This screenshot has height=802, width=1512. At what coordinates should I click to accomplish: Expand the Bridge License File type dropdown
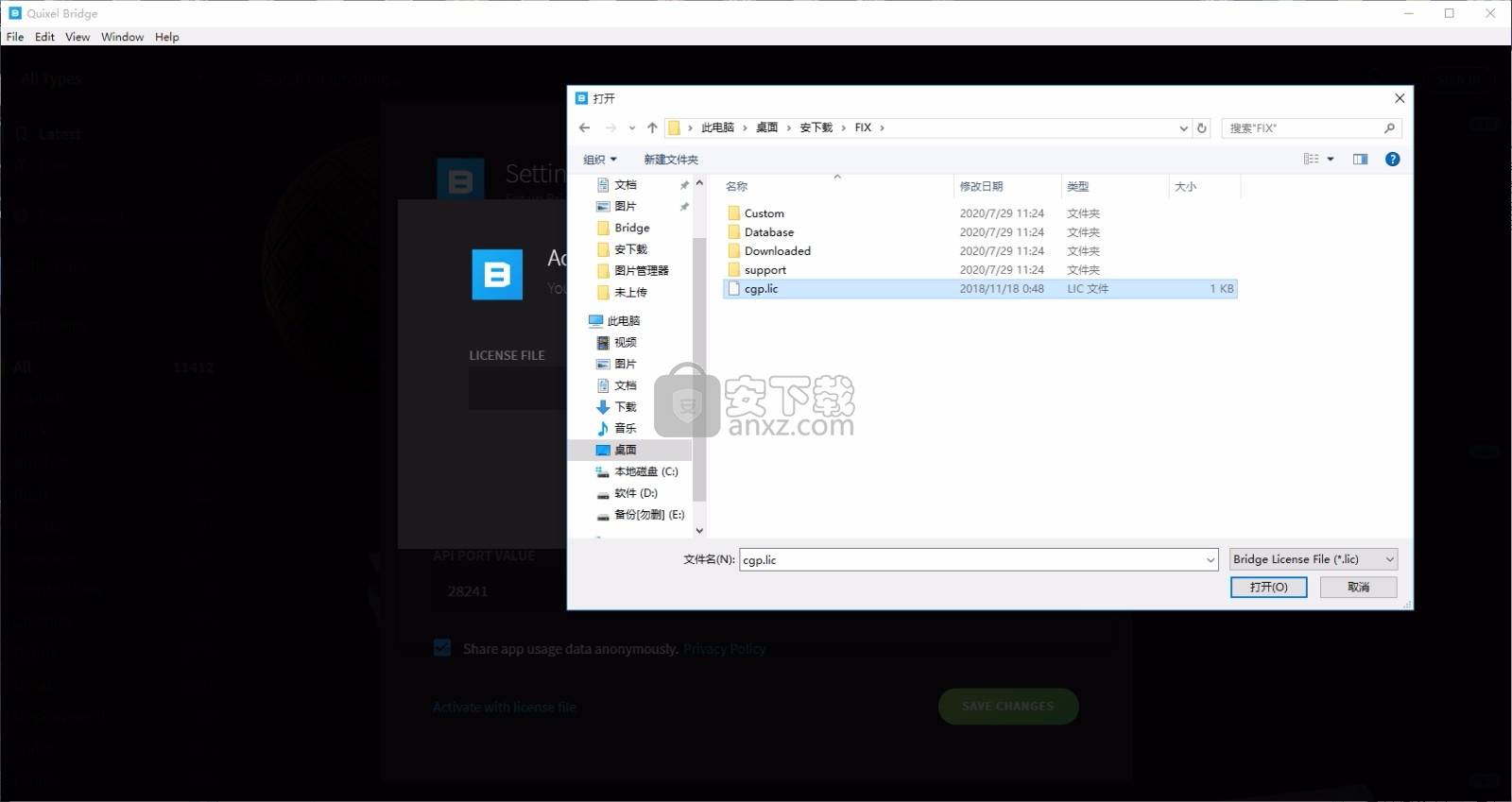[x=1389, y=559]
